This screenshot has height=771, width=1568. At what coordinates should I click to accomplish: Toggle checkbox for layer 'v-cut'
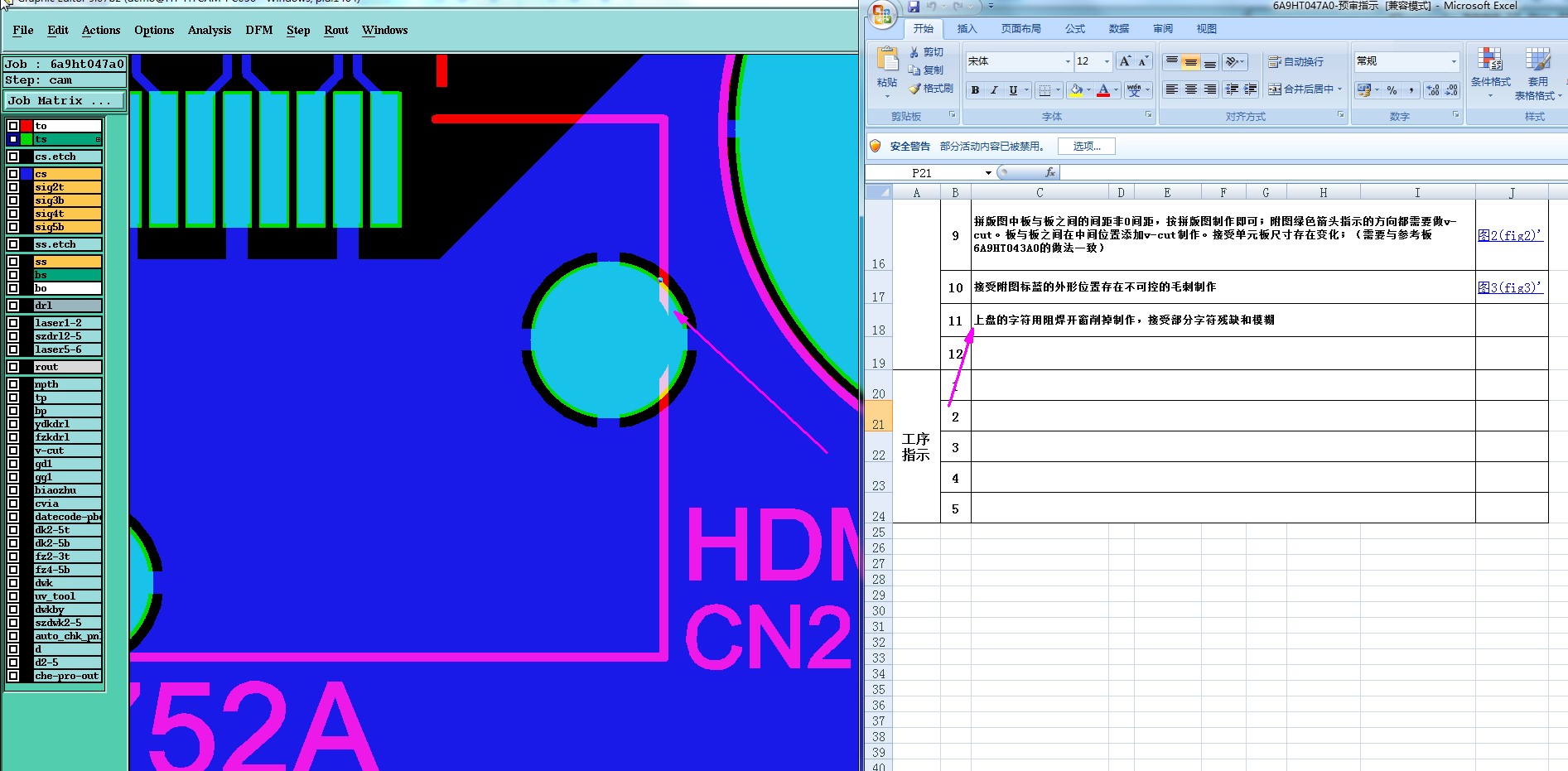(x=13, y=451)
